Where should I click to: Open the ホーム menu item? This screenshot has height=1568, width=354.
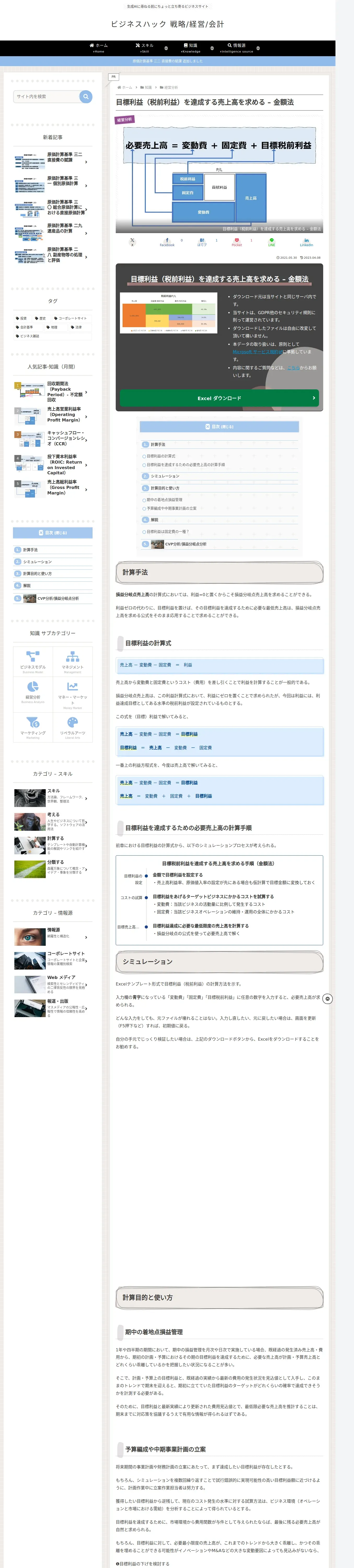98,48
